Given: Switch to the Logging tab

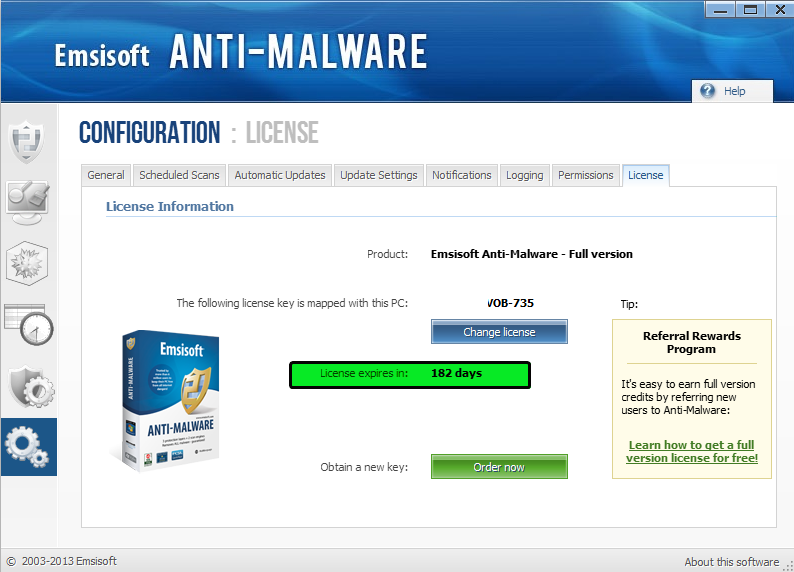Looking at the screenshot, I should pyautogui.click(x=525, y=175).
